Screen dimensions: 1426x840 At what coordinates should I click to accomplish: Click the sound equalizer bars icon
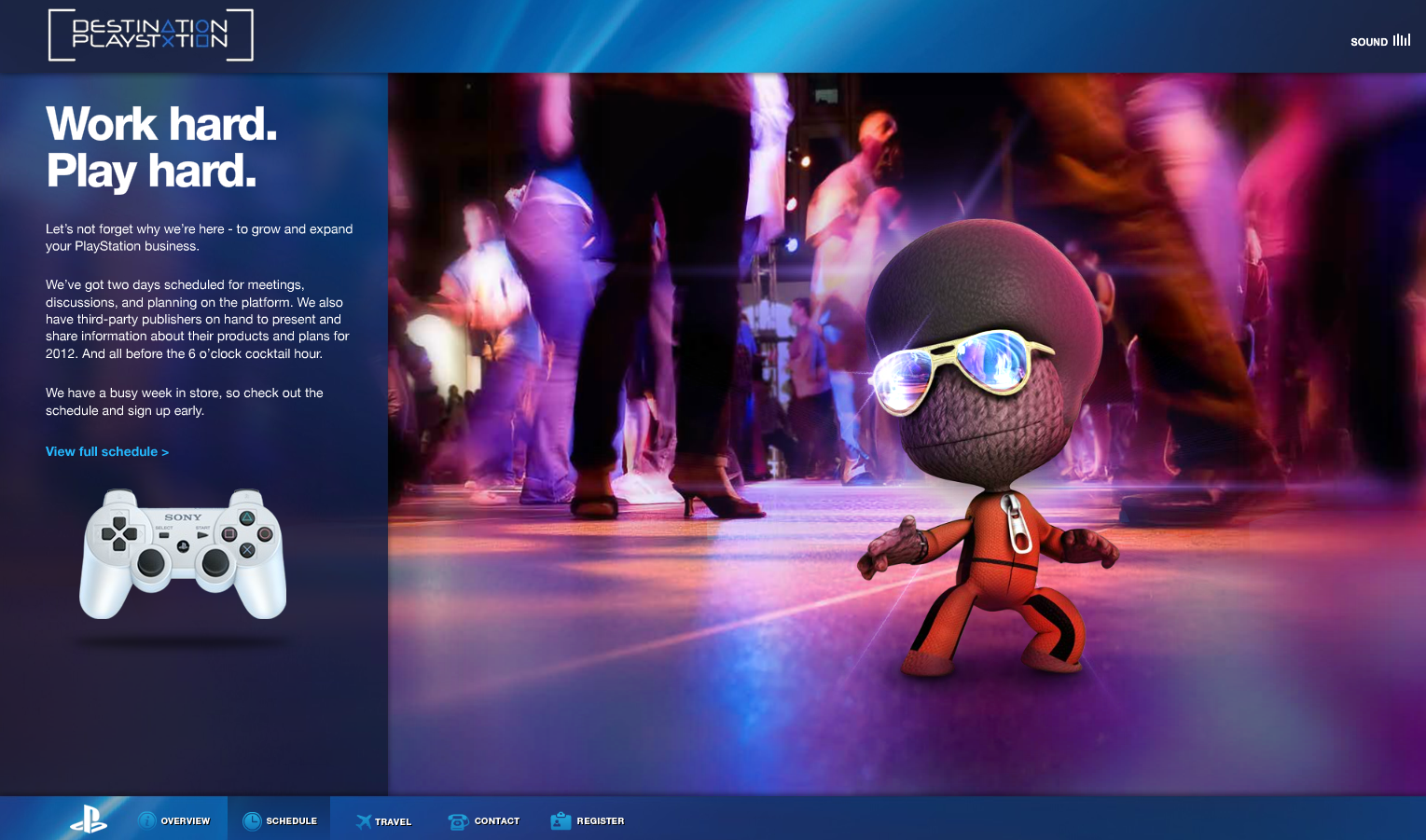[x=1402, y=40]
